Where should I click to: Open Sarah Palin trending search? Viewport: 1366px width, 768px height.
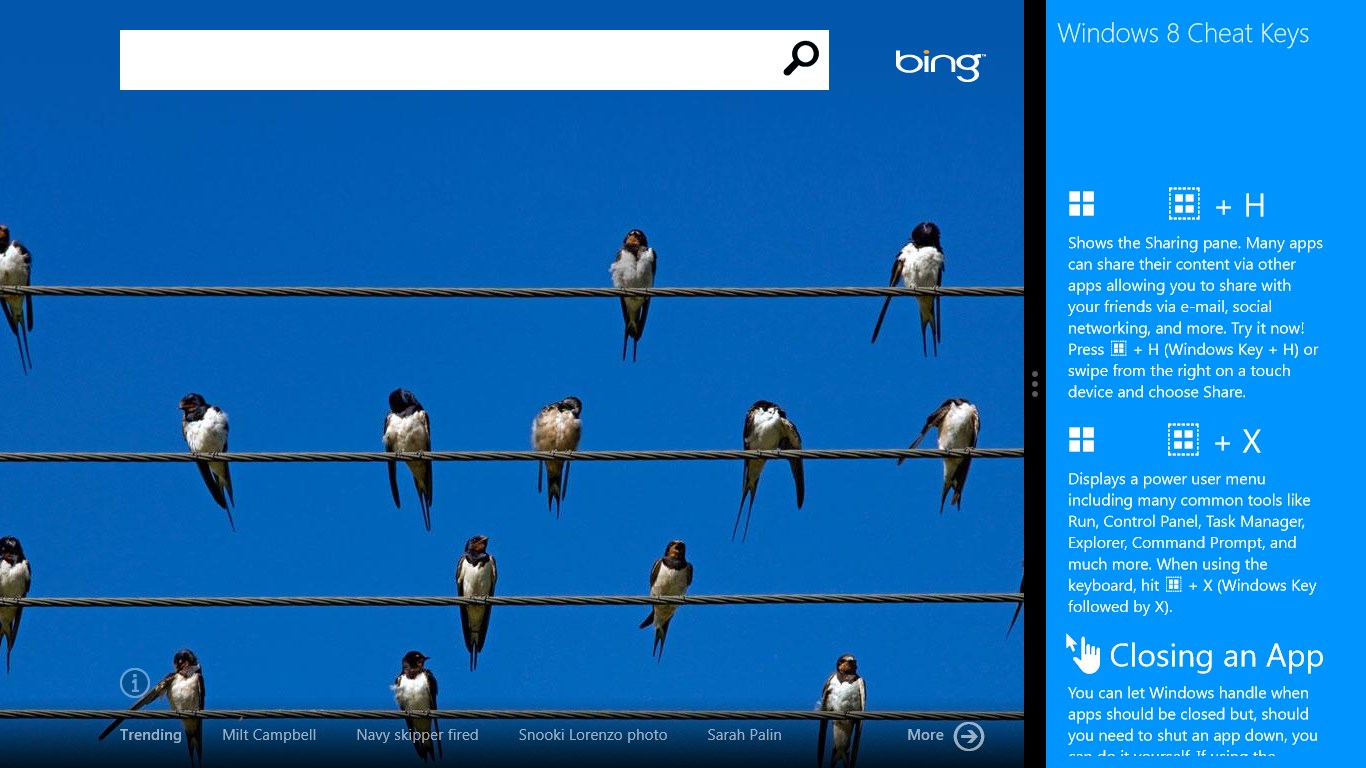tap(744, 735)
